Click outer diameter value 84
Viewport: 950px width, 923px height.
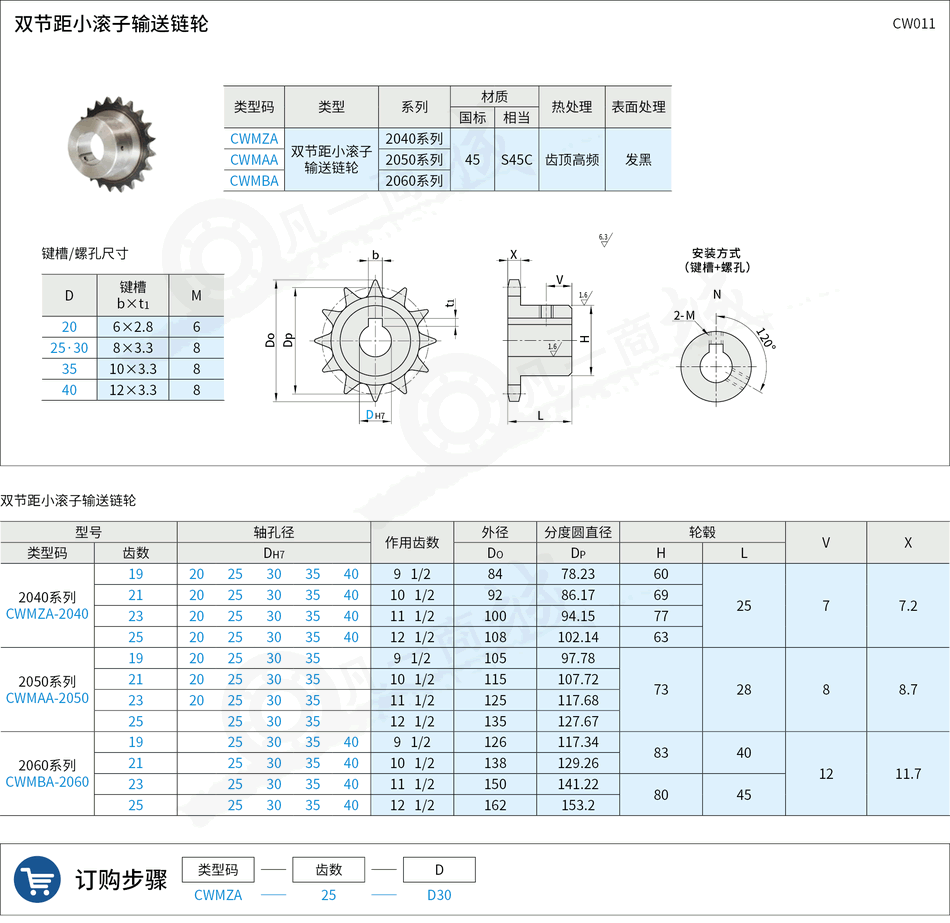pyautogui.click(x=495, y=574)
